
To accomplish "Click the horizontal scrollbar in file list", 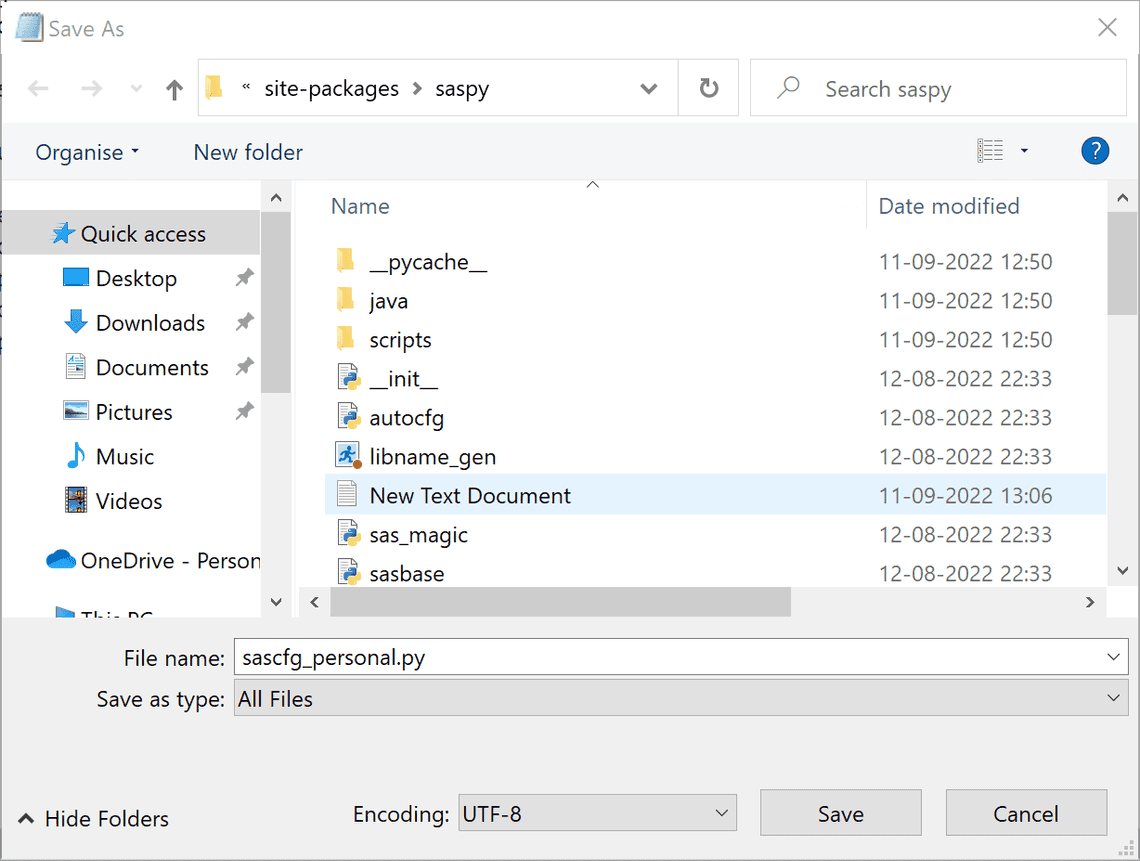I will point(560,602).
